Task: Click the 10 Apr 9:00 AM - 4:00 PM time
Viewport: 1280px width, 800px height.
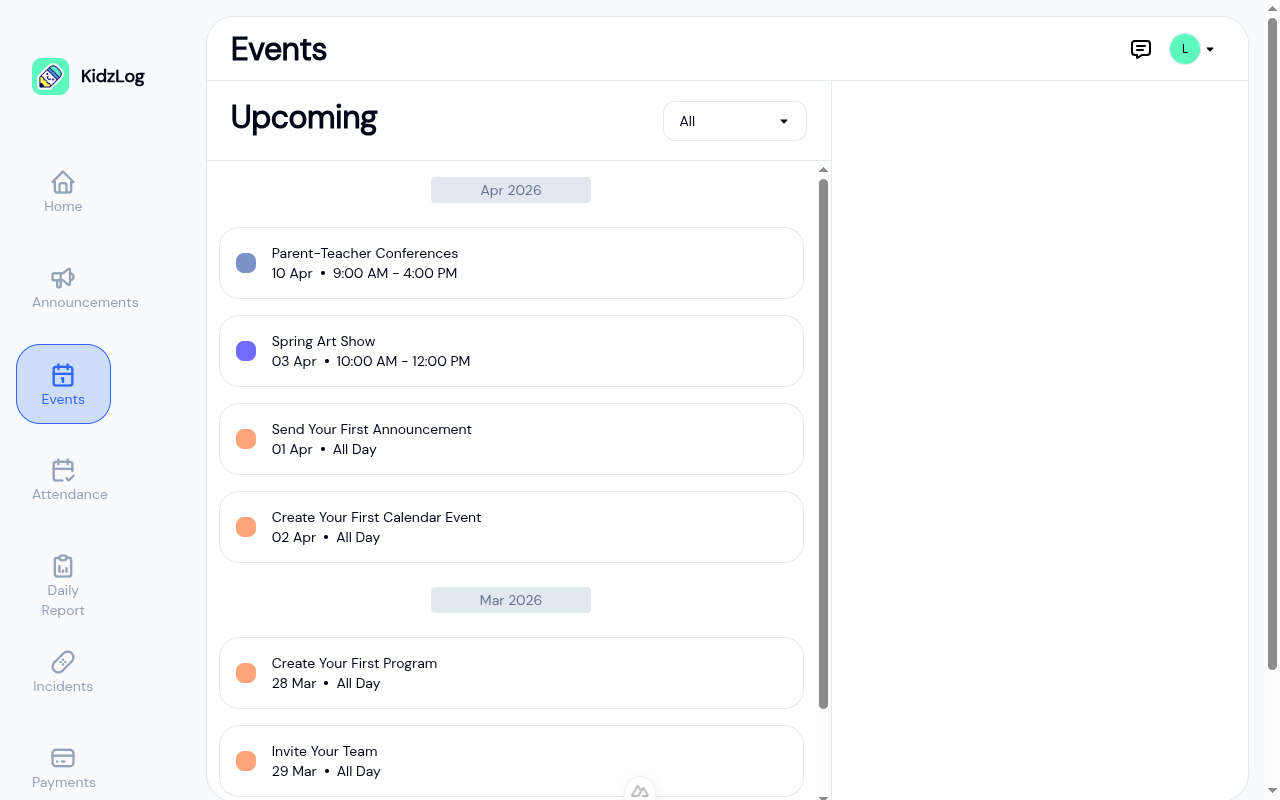Action: coord(365,273)
